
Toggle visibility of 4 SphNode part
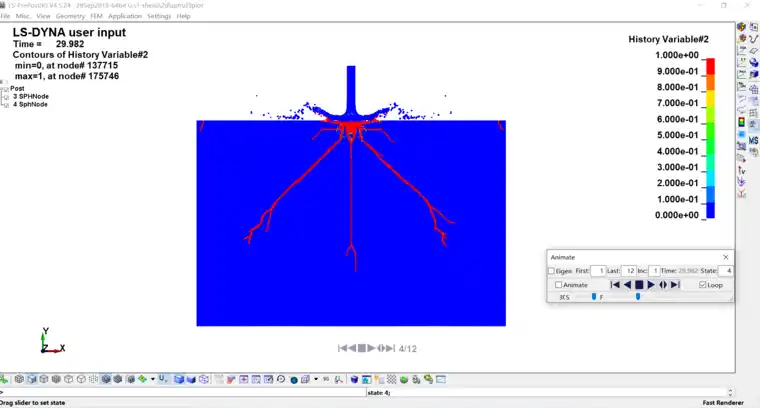(6, 104)
